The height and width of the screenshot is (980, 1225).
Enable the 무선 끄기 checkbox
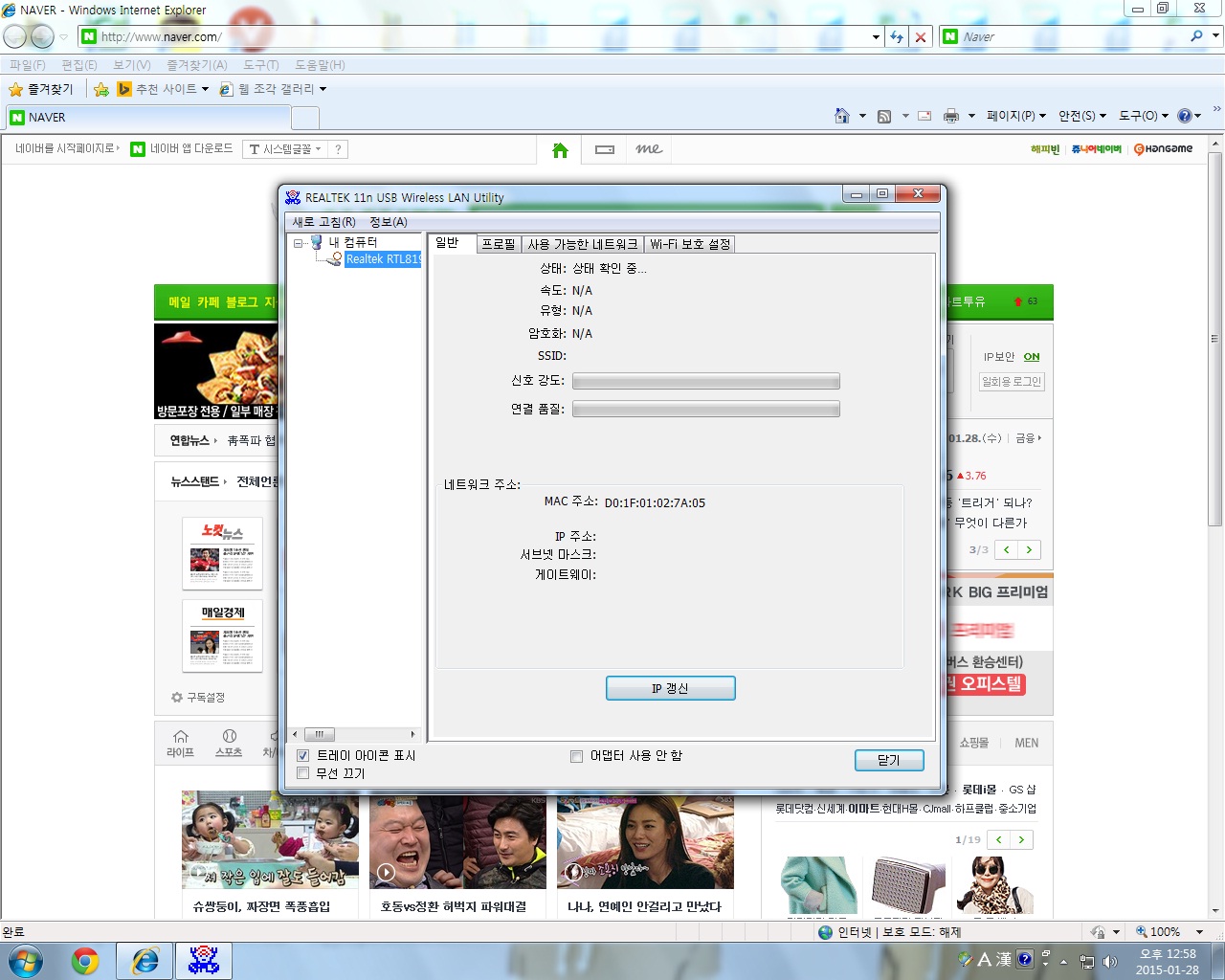(x=302, y=773)
